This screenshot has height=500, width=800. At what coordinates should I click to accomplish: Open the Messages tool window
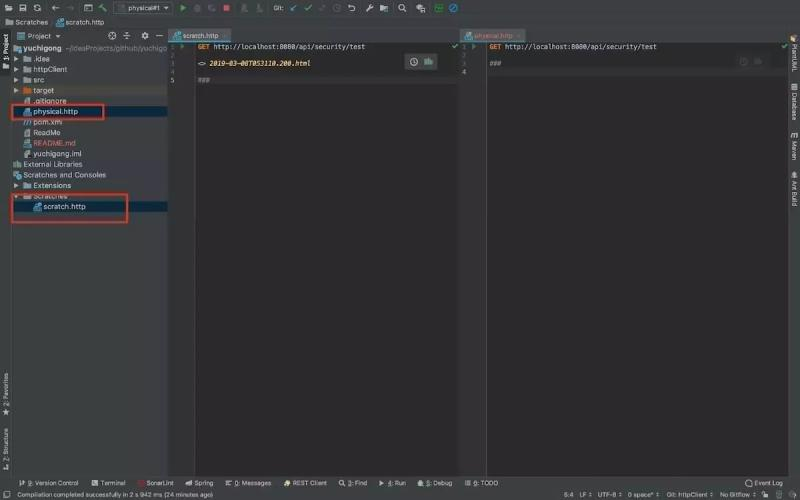[x=248, y=483]
